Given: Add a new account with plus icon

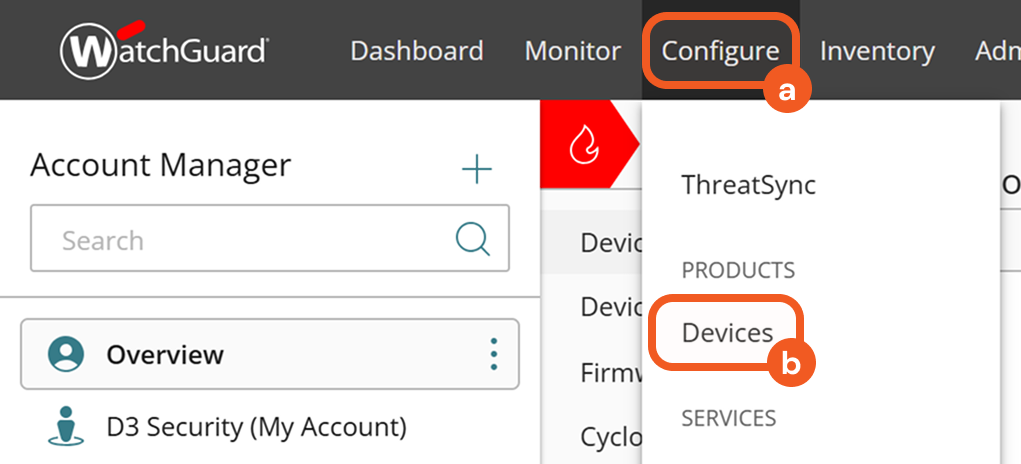Looking at the screenshot, I should pos(477,169).
